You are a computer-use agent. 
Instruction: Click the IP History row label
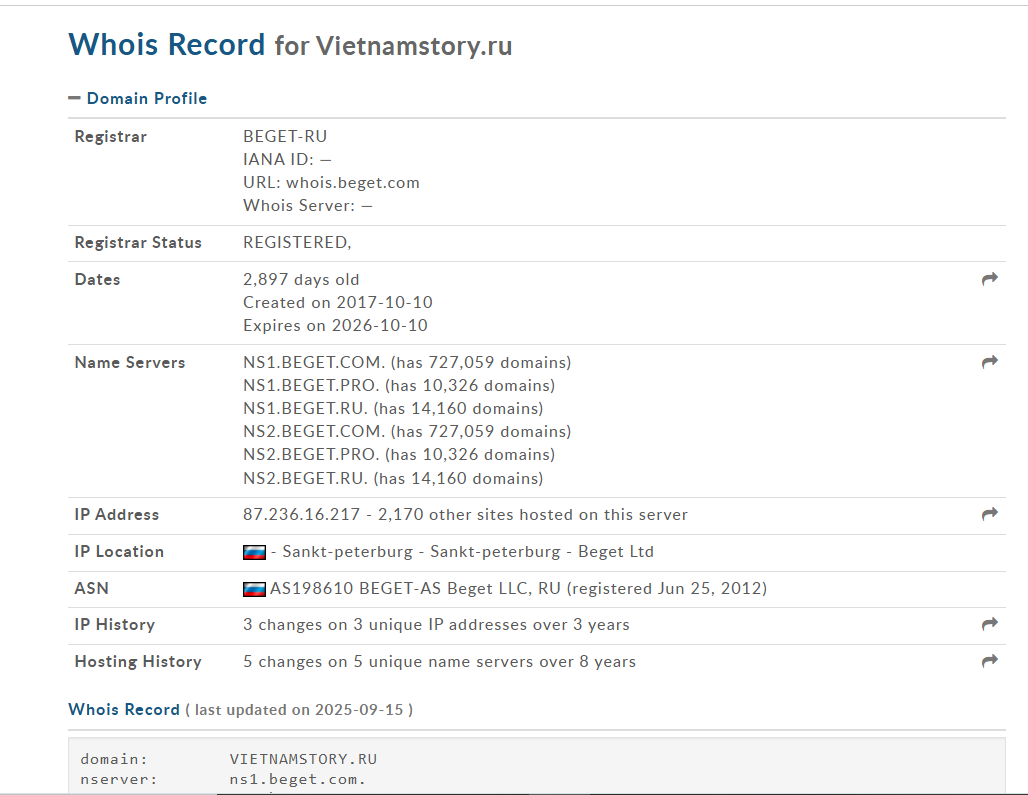coord(115,625)
